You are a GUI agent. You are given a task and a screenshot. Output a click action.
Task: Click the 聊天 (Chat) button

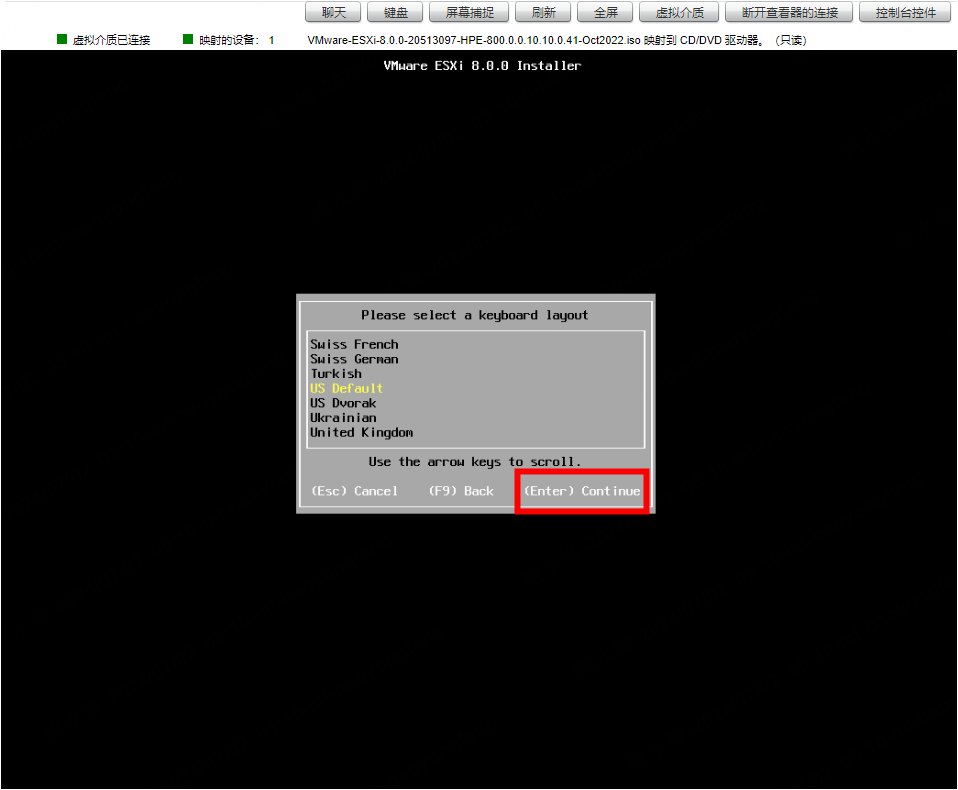pyautogui.click(x=333, y=12)
